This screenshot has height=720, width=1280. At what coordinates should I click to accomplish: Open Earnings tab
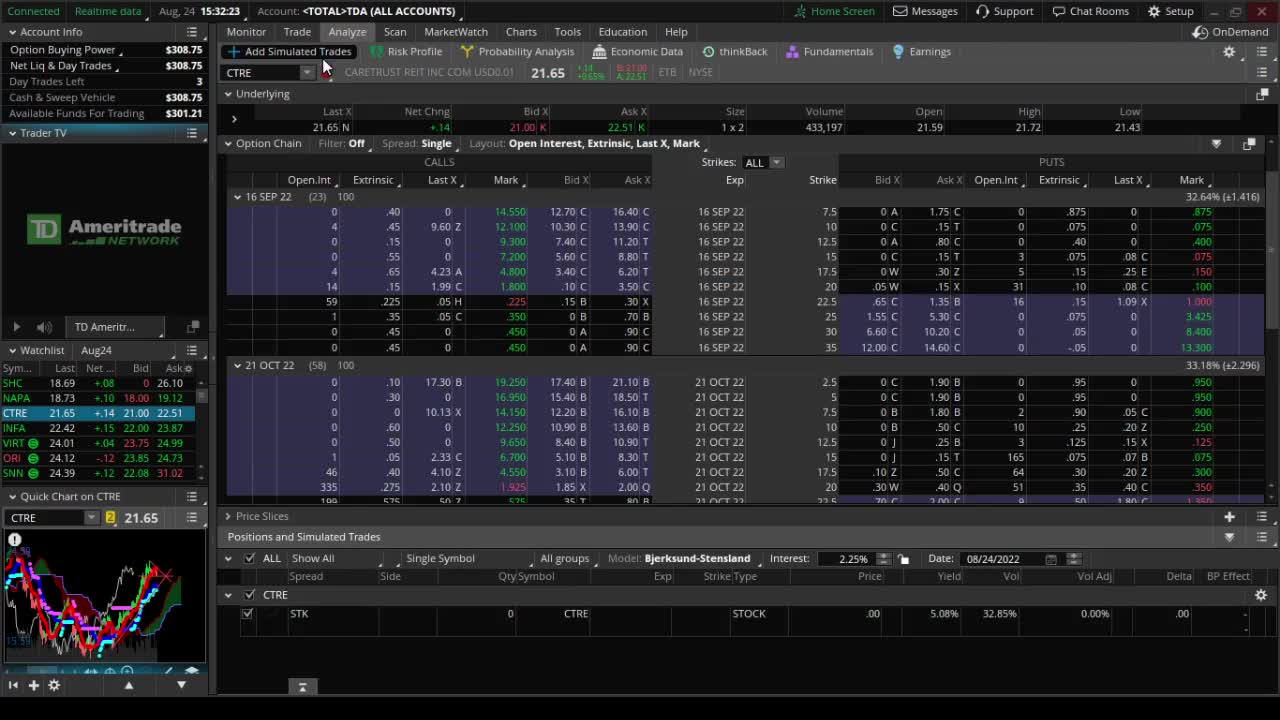click(921, 51)
